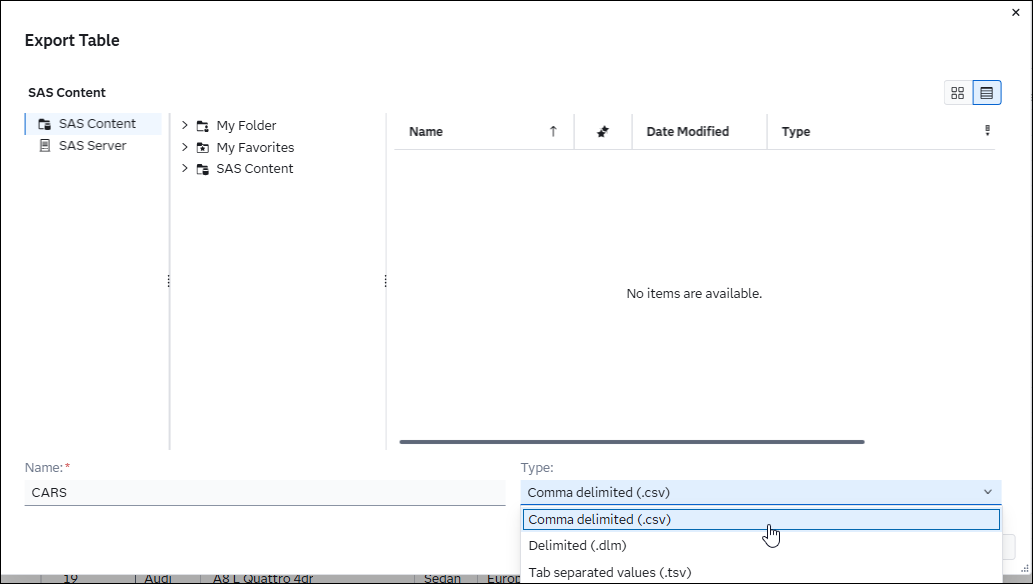Click the pin column header icon

[603, 132]
